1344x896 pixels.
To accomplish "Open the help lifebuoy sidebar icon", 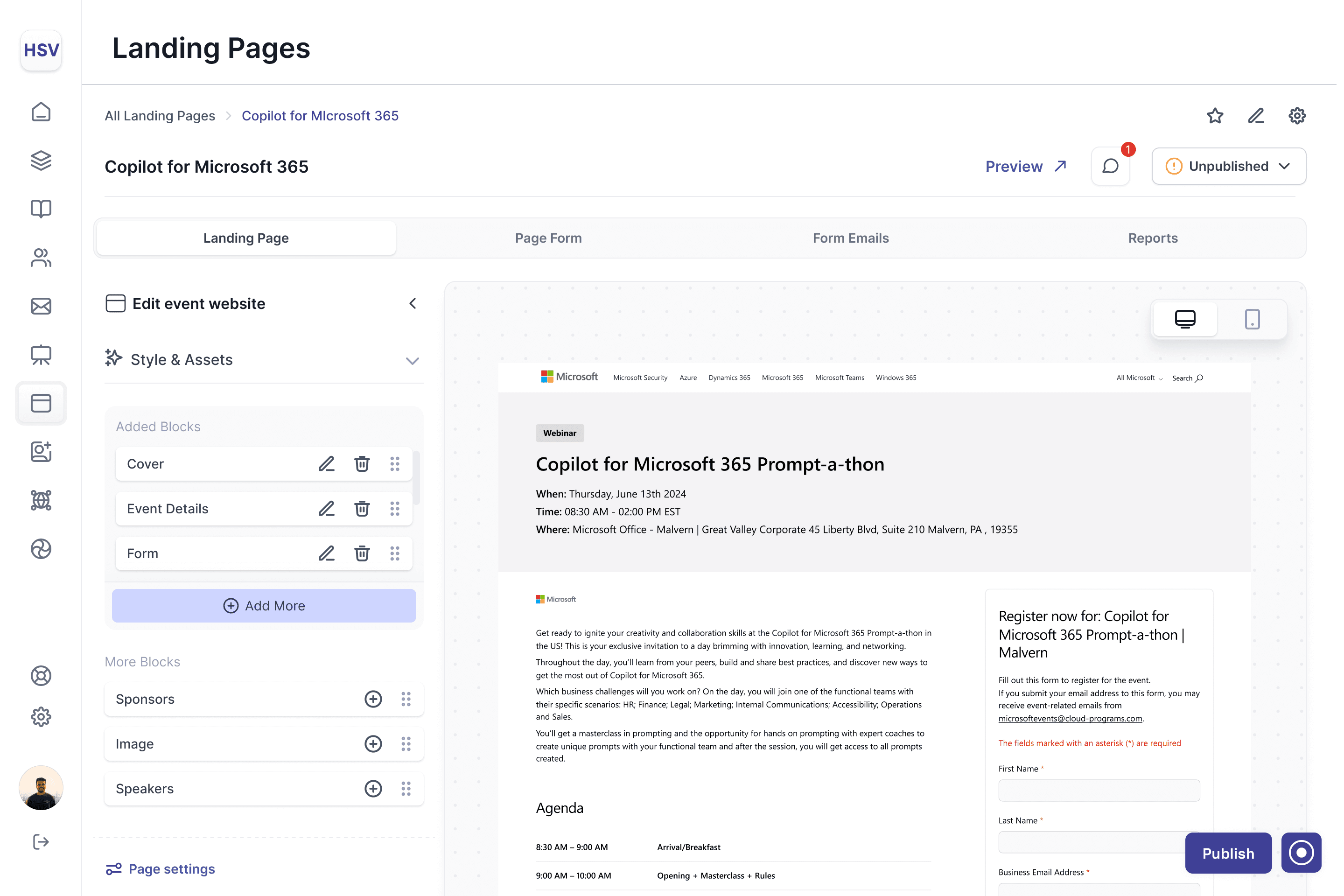I will [x=41, y=677].
